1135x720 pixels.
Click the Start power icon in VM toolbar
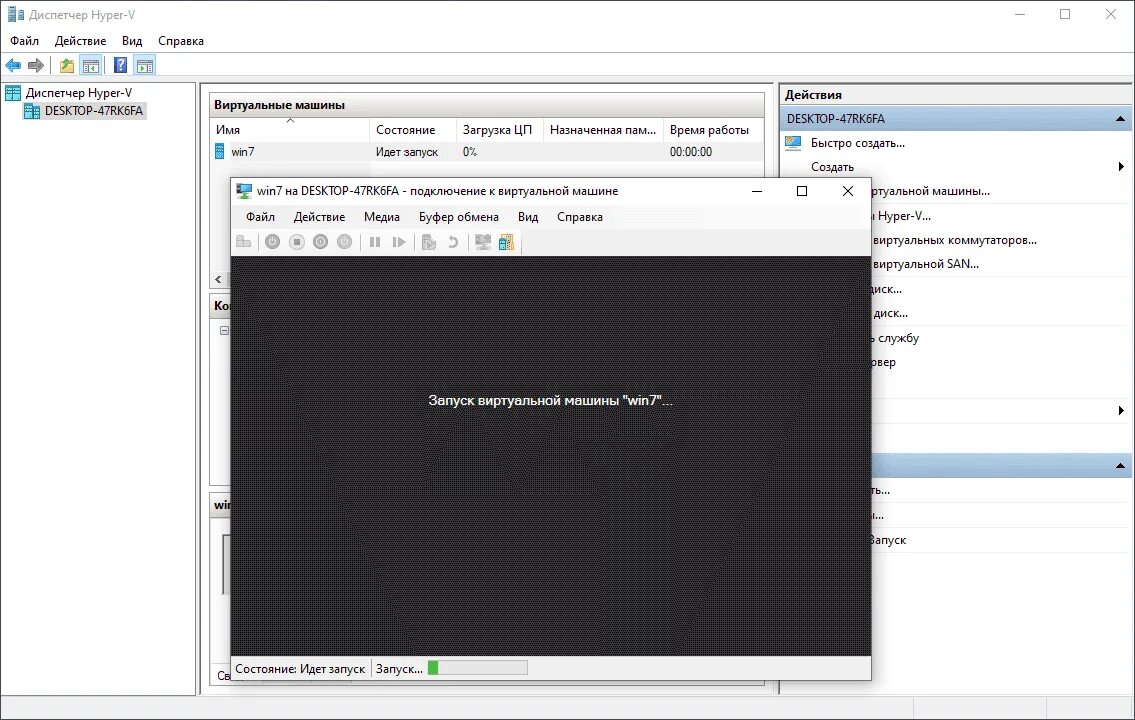coord(272,242)
